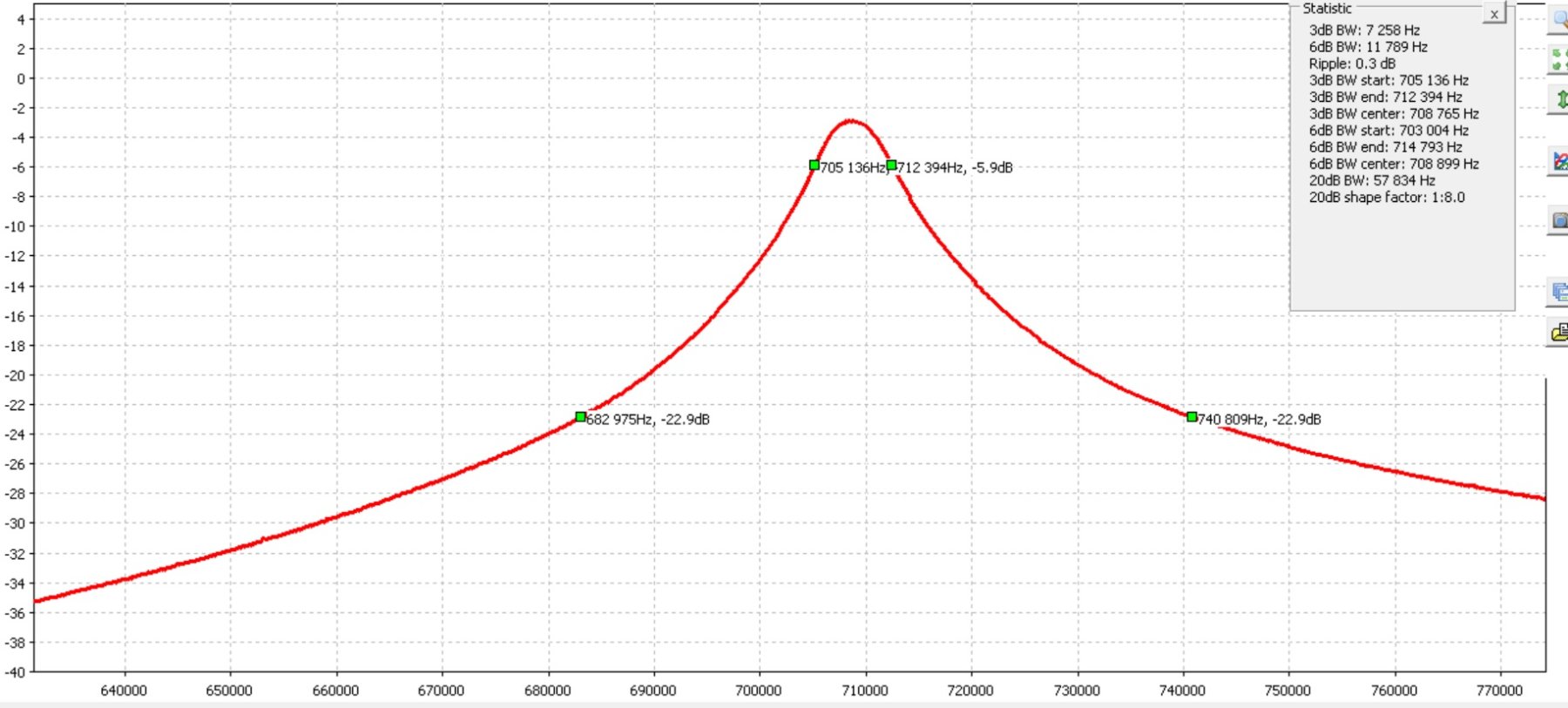Click the -40 dB axis label

tap(15, 671)
